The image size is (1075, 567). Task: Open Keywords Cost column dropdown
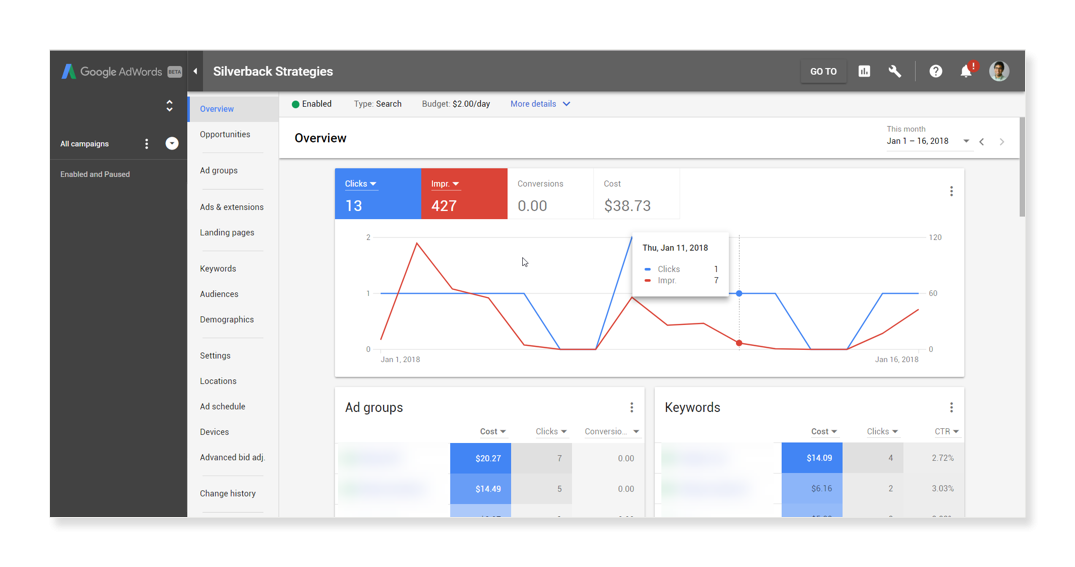click(824, 431)
